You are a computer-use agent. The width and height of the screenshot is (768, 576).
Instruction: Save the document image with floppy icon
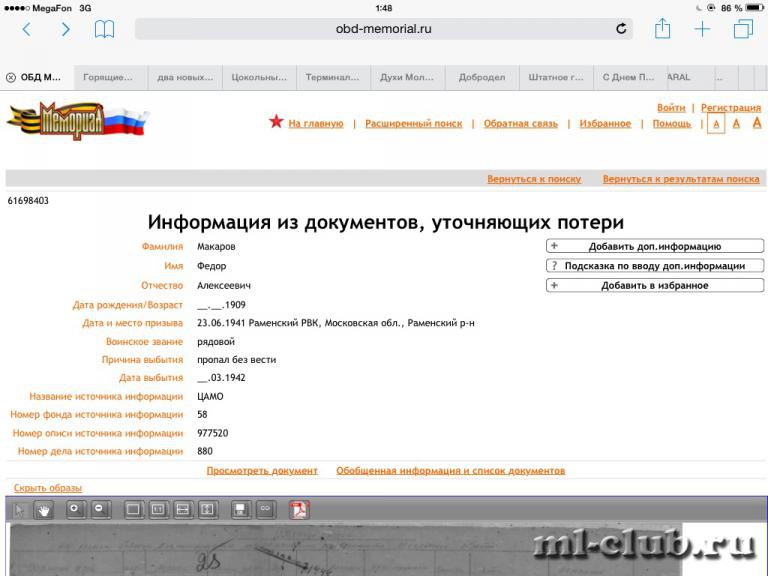(x=240, y=509)
